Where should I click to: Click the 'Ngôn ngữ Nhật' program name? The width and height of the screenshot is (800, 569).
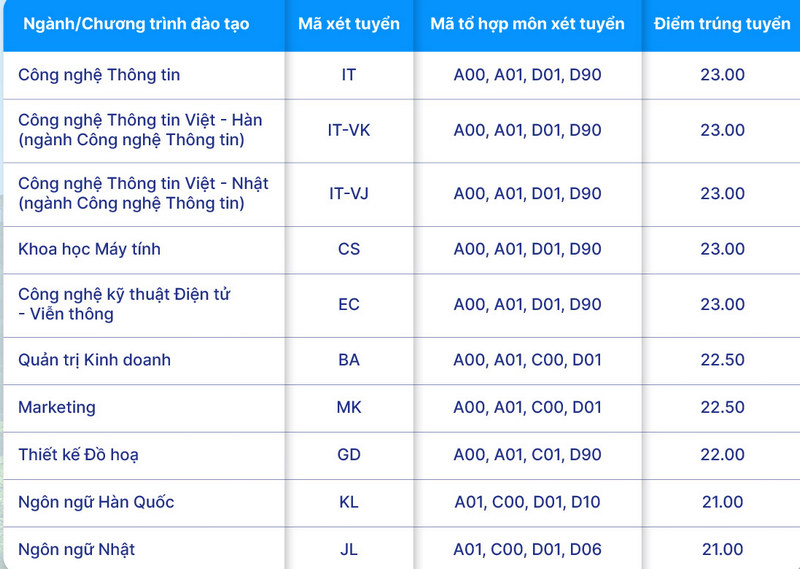[77, 550]
